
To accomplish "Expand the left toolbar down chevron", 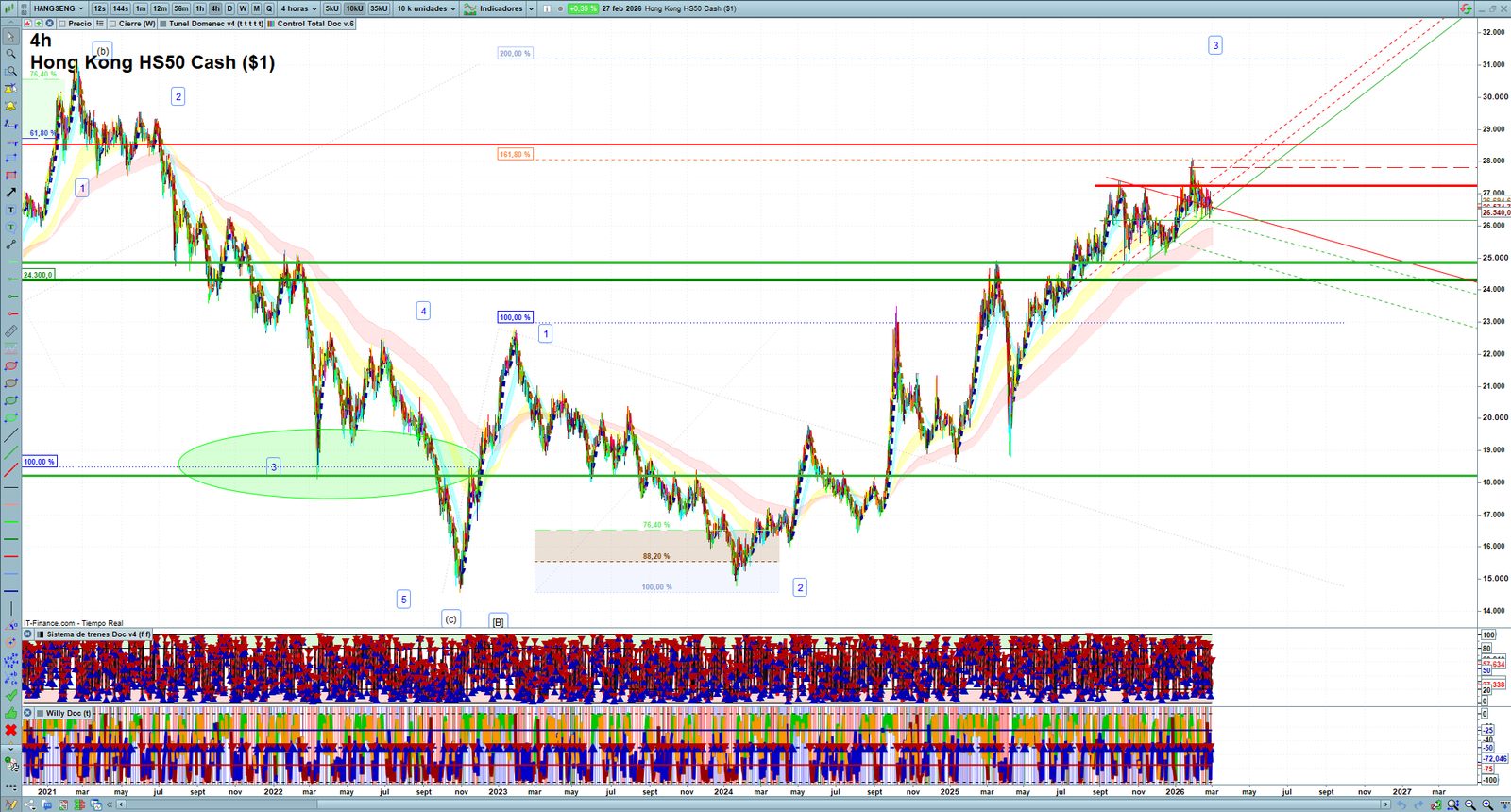I will (x=10, y=749).
